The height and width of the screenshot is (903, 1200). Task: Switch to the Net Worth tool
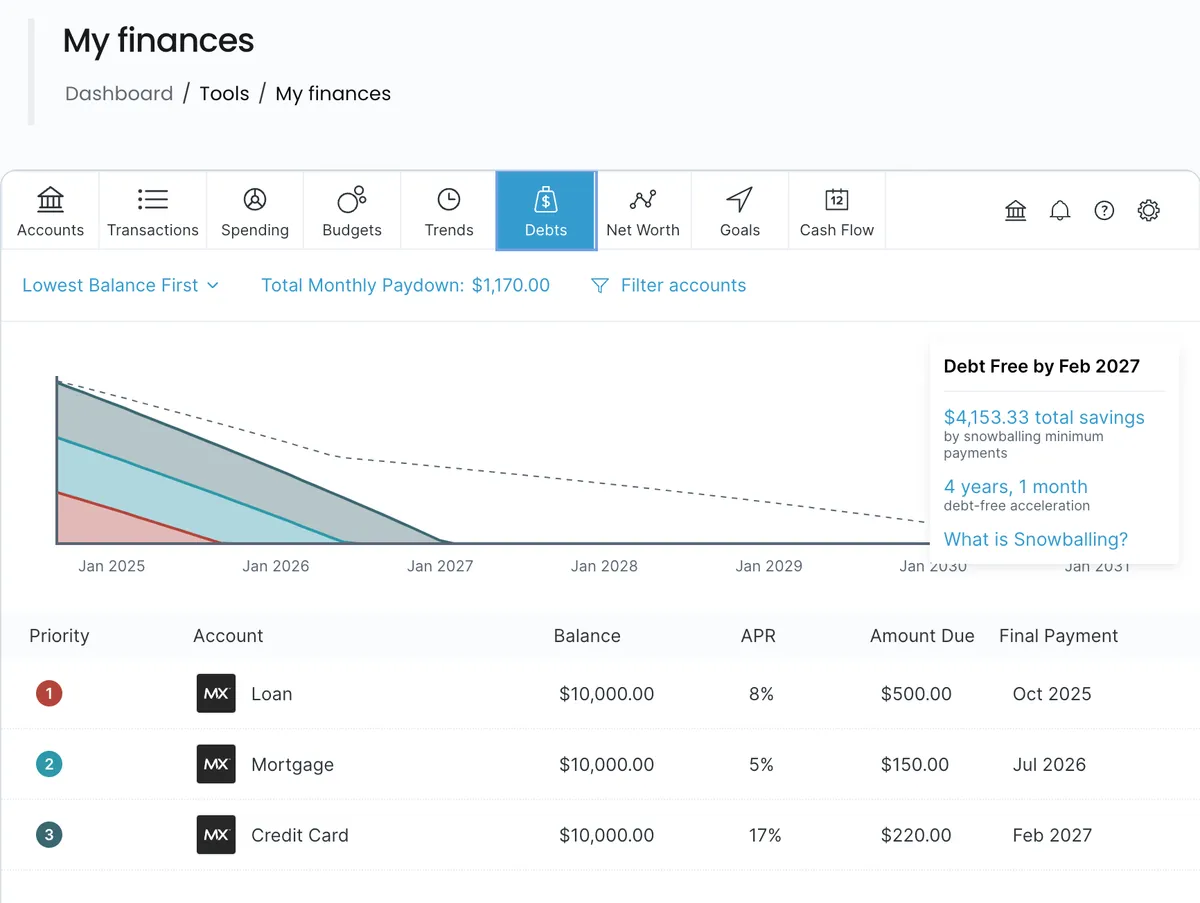click(x=643, y=210)
